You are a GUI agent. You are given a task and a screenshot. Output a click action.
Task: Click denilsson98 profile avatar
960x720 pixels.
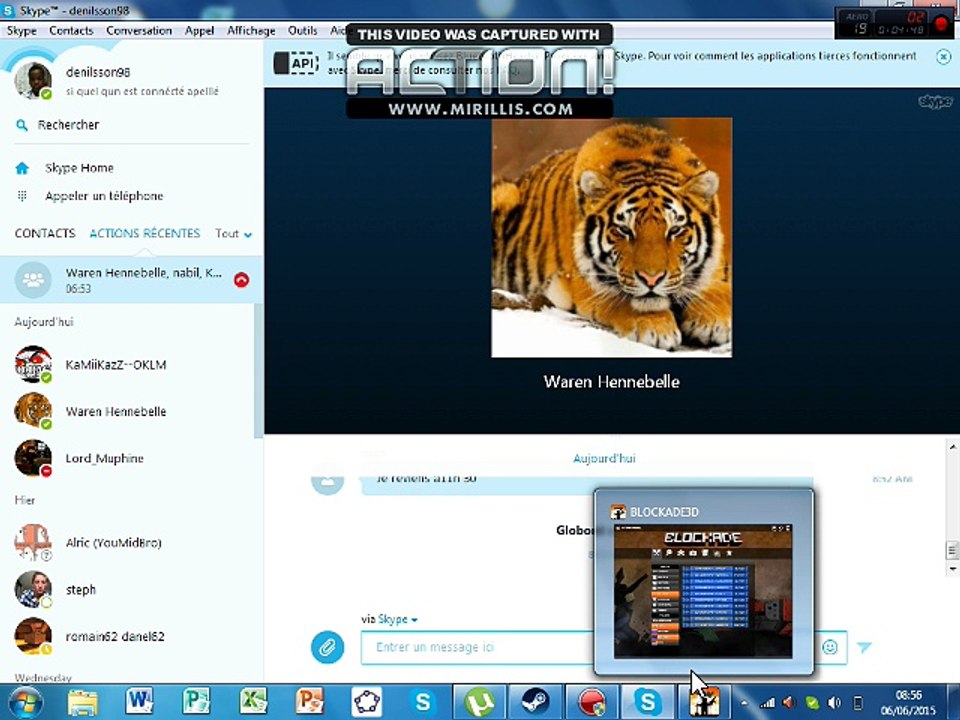click(x=33, y=80)
